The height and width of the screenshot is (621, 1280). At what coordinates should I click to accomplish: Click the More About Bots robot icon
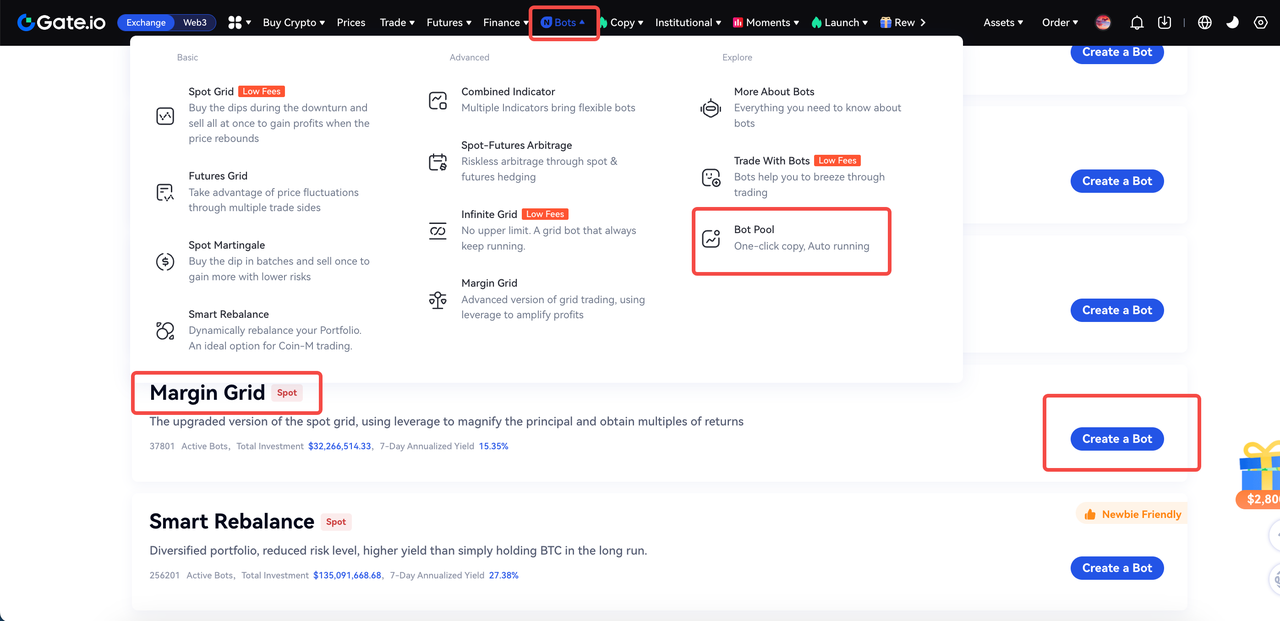click(x=711, y=108)
